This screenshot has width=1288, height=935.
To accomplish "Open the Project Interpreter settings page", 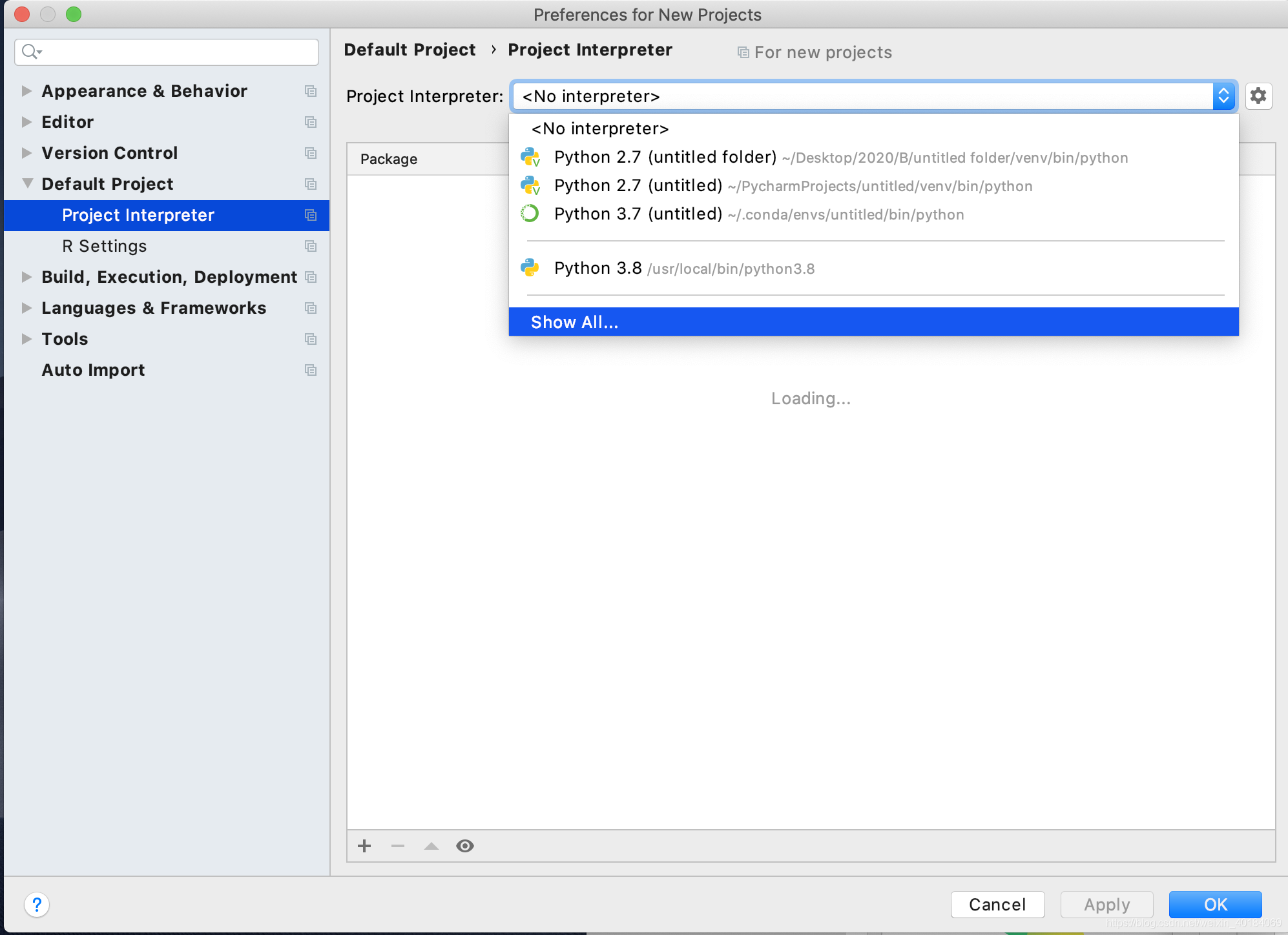I will click(167, 215).
